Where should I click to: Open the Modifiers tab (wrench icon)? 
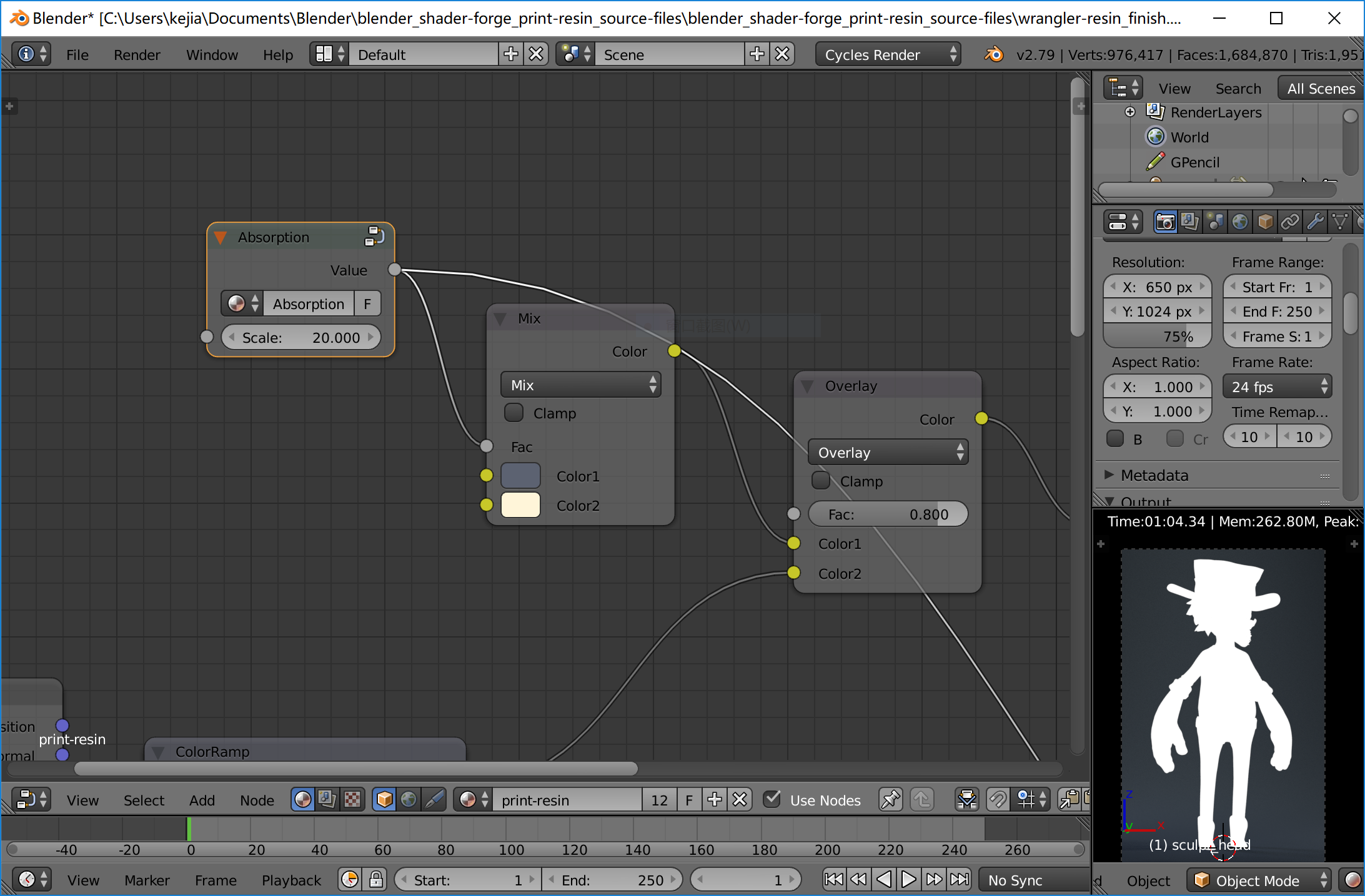pos(1314,222)
